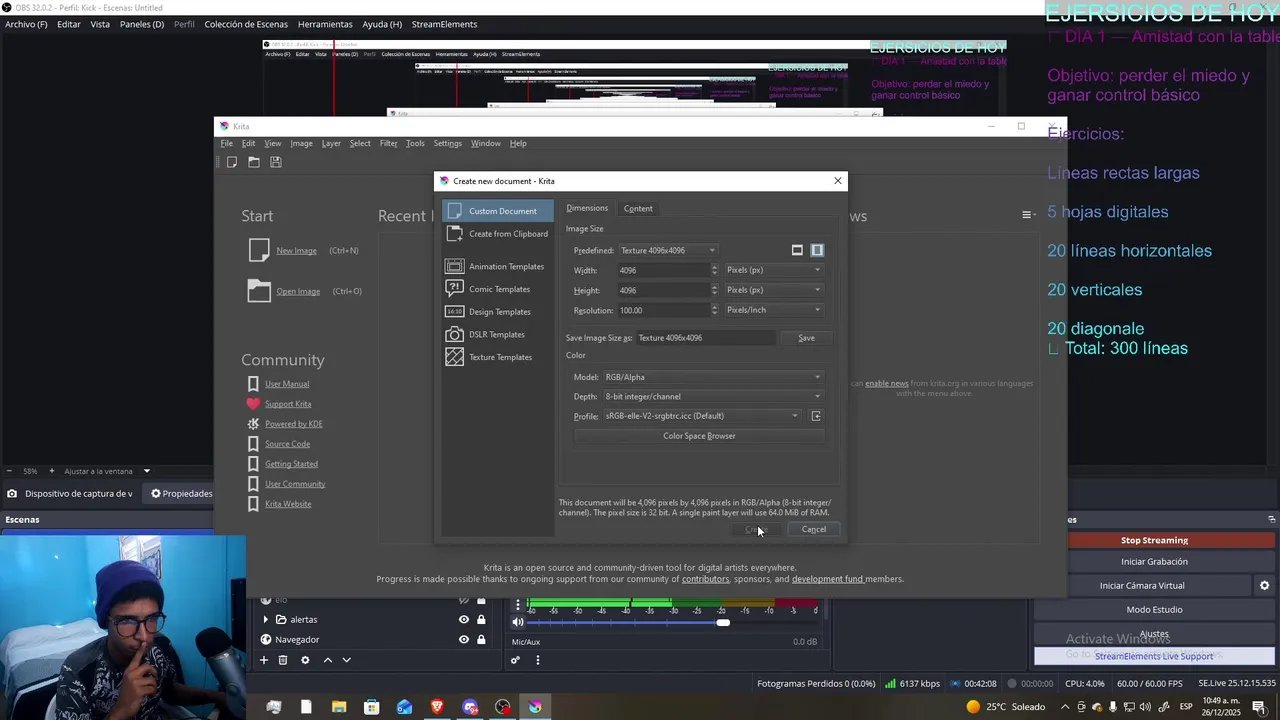Image resolution: width=1280 pixels, height=720 pixels.
Task: Click Propiedades button in OBS
Action: 181,493
